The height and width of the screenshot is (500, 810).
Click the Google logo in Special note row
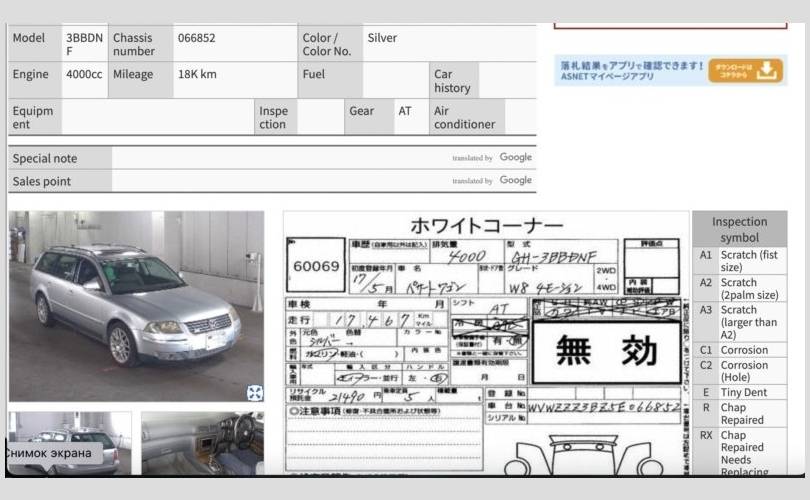515,158
